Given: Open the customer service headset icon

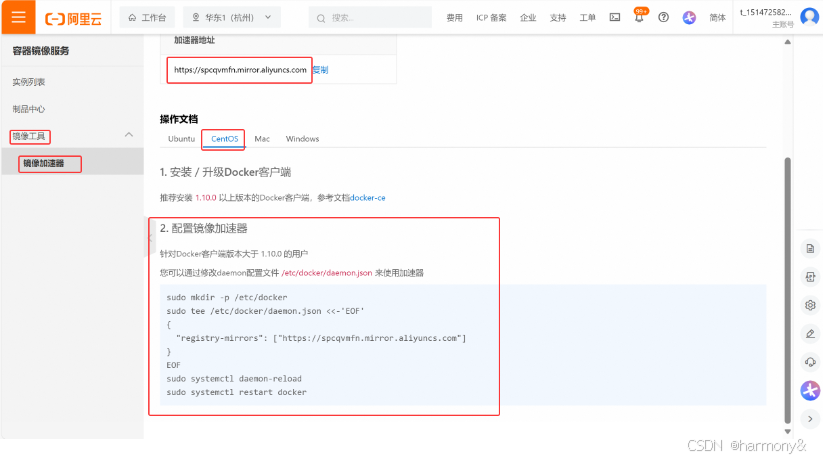Looking at the screenshot, I should 810,362.
